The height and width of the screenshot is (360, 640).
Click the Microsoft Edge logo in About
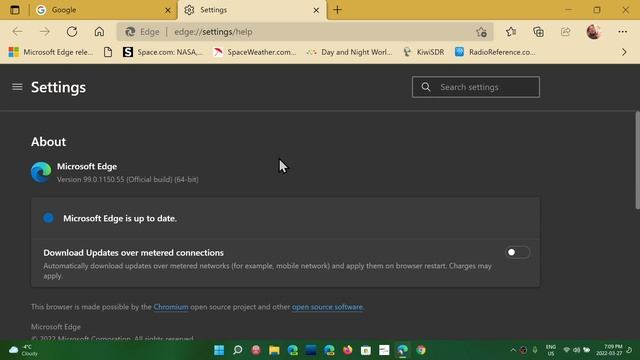point(41,172)
